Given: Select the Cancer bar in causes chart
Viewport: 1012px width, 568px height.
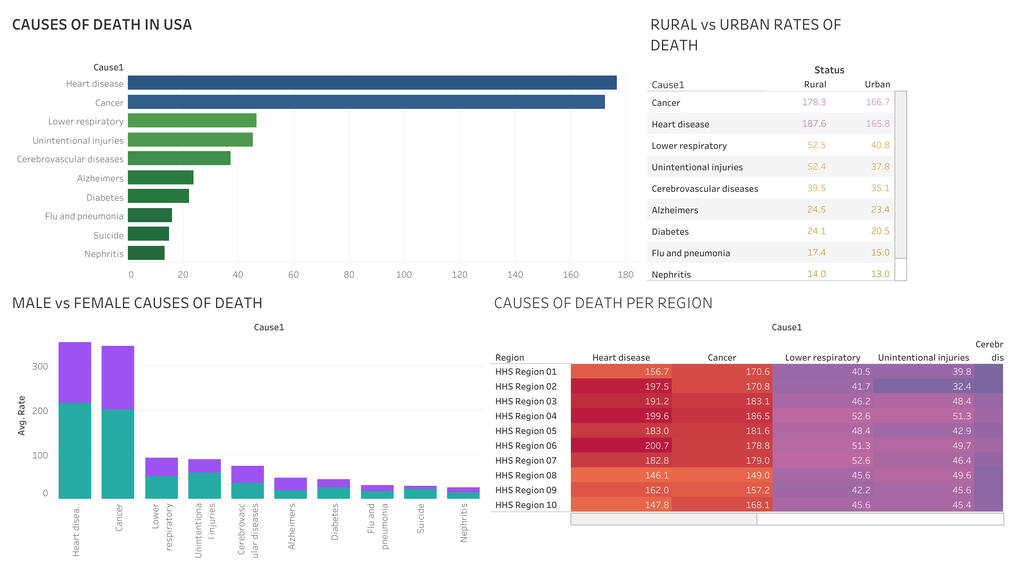Looking at the screenshot, I should 366,102.
